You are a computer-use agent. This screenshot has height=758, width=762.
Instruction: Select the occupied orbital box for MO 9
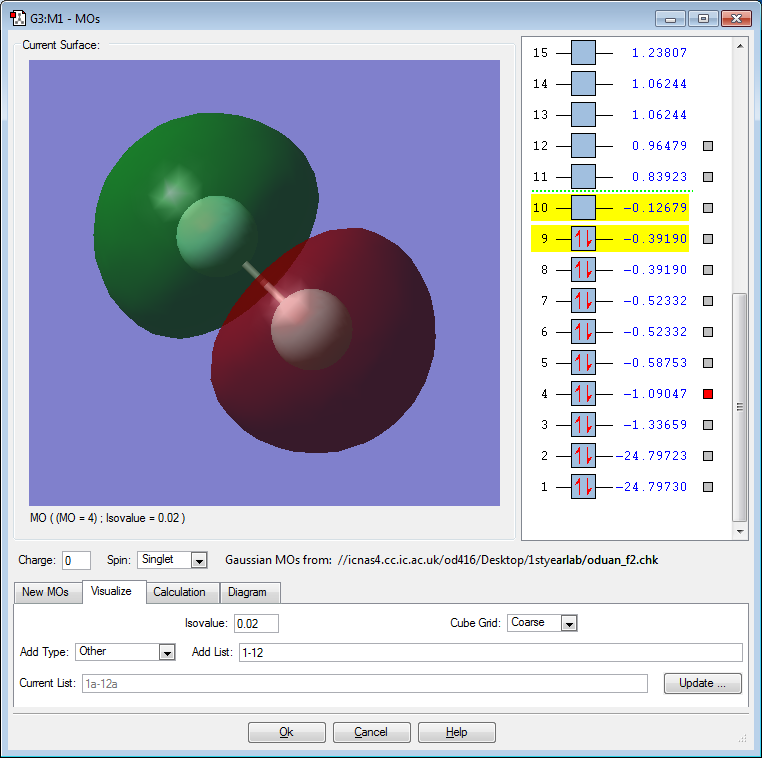pos(583,239)
